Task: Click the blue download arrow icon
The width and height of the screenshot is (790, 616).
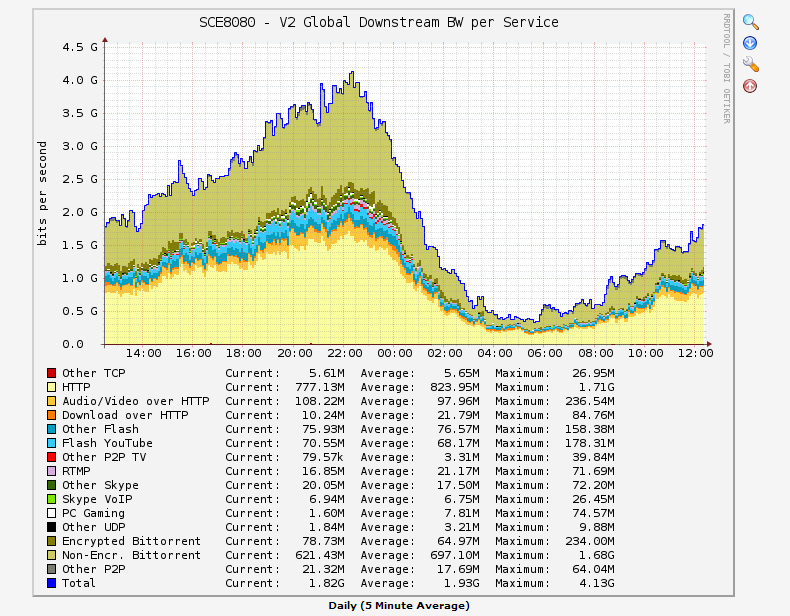Action: click(750, 43)
